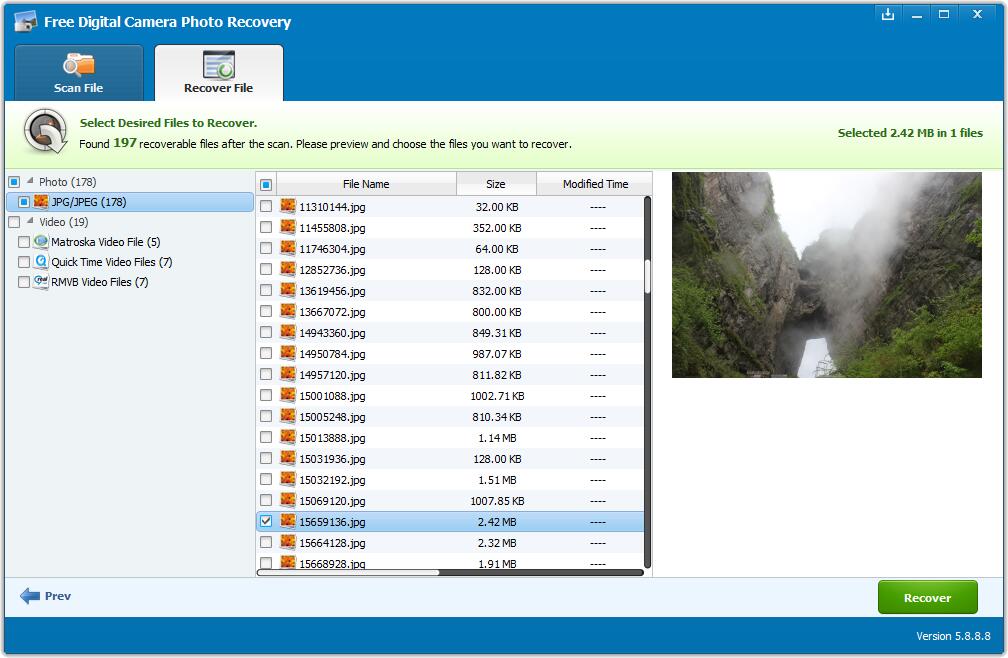Click the file icon for 11455808.jpg
Viewport: 1008px width, 658px height.
[288, 227]
